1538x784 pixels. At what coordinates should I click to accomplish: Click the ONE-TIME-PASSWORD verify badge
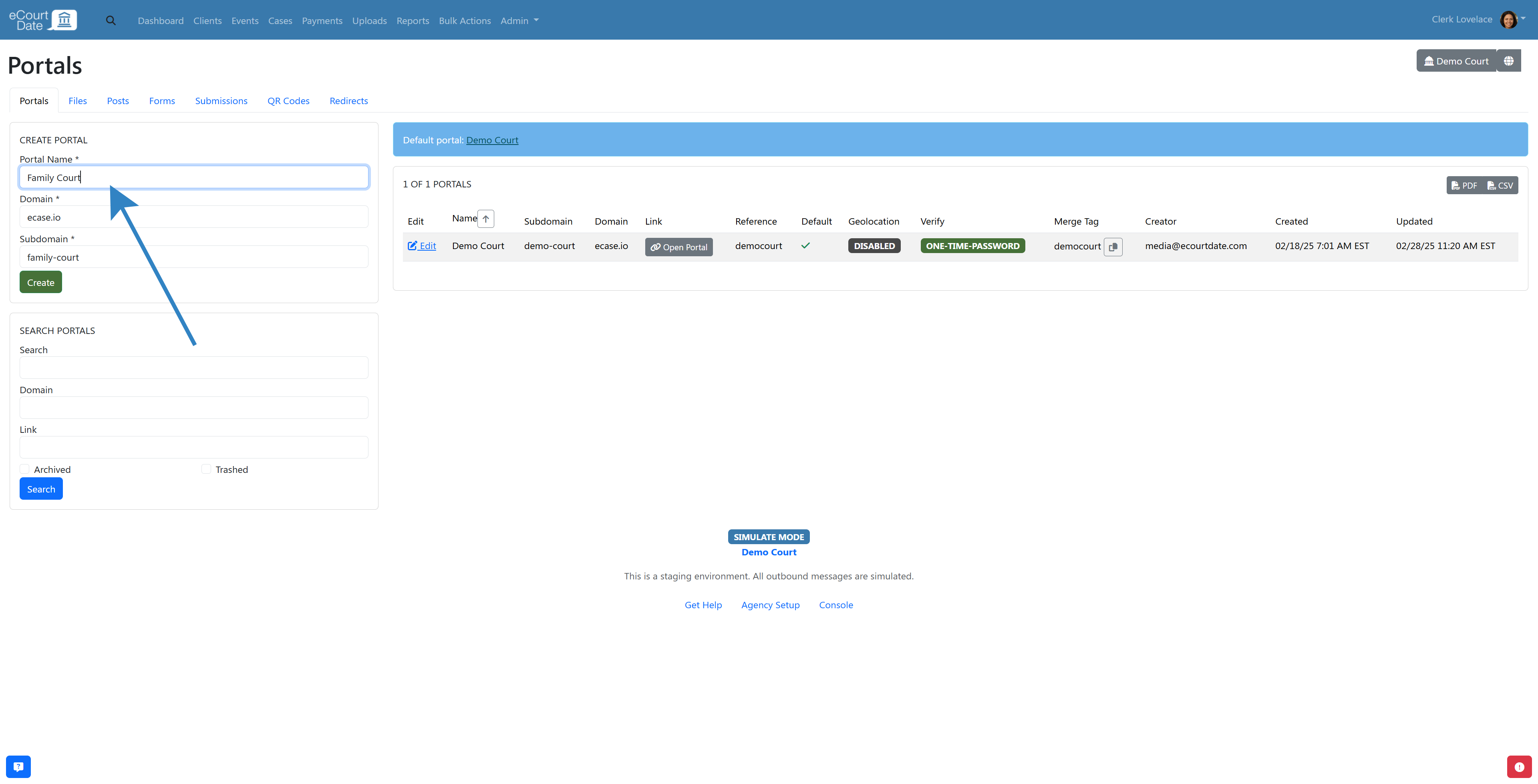point(972,246)
